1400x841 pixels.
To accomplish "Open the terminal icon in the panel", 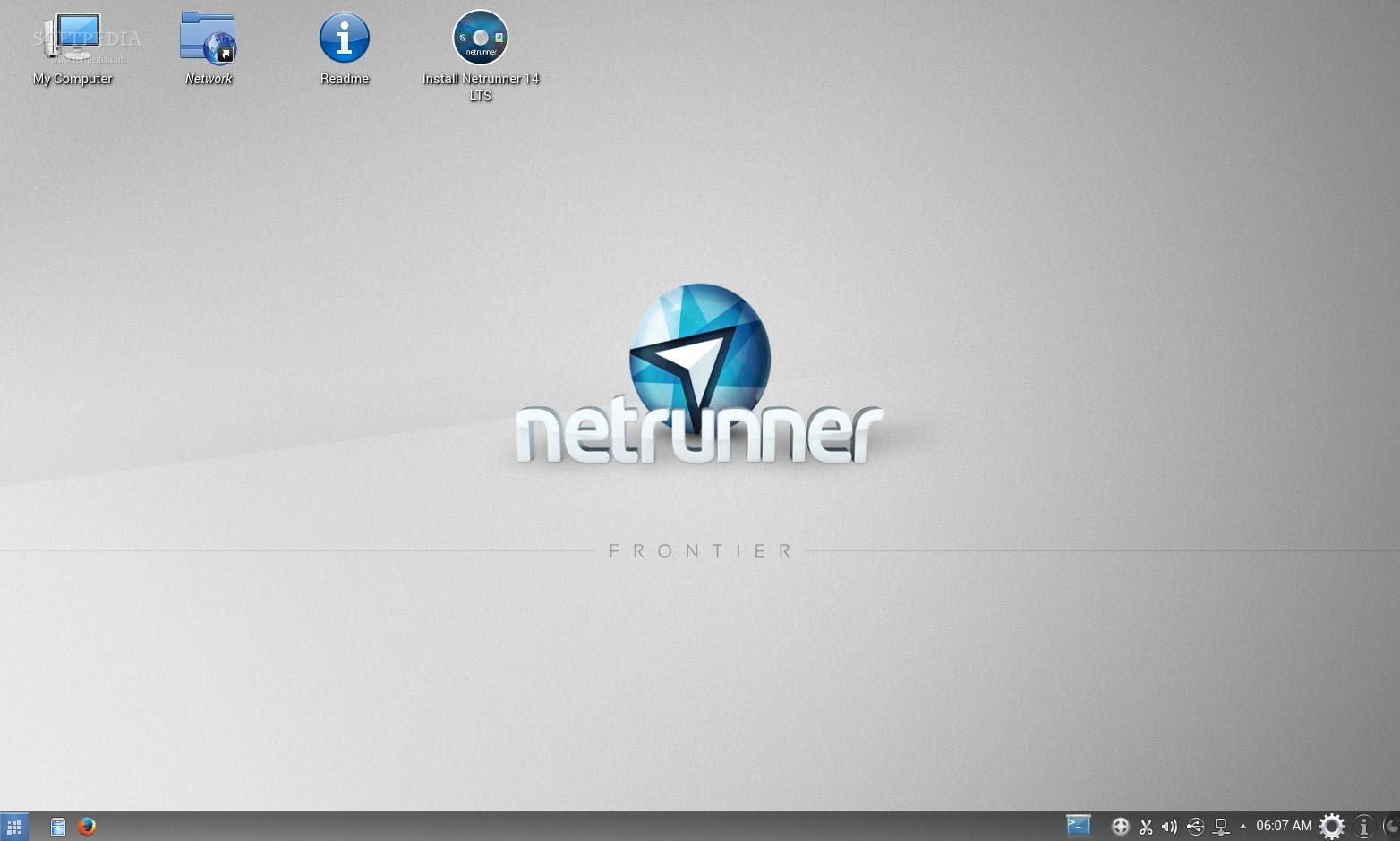I will (1078, 825).
